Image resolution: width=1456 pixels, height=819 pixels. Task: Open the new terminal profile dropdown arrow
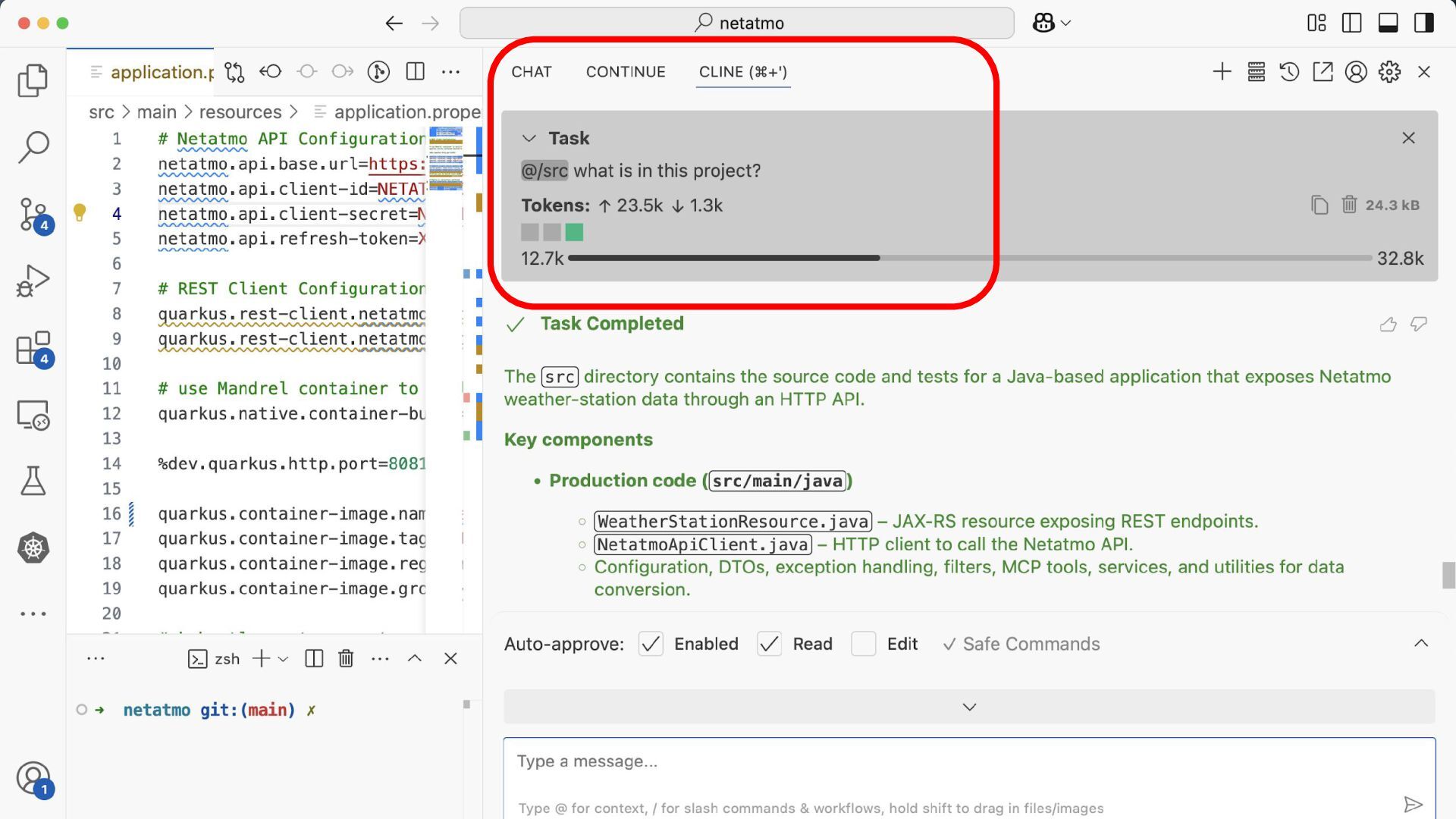pos(283,659)
